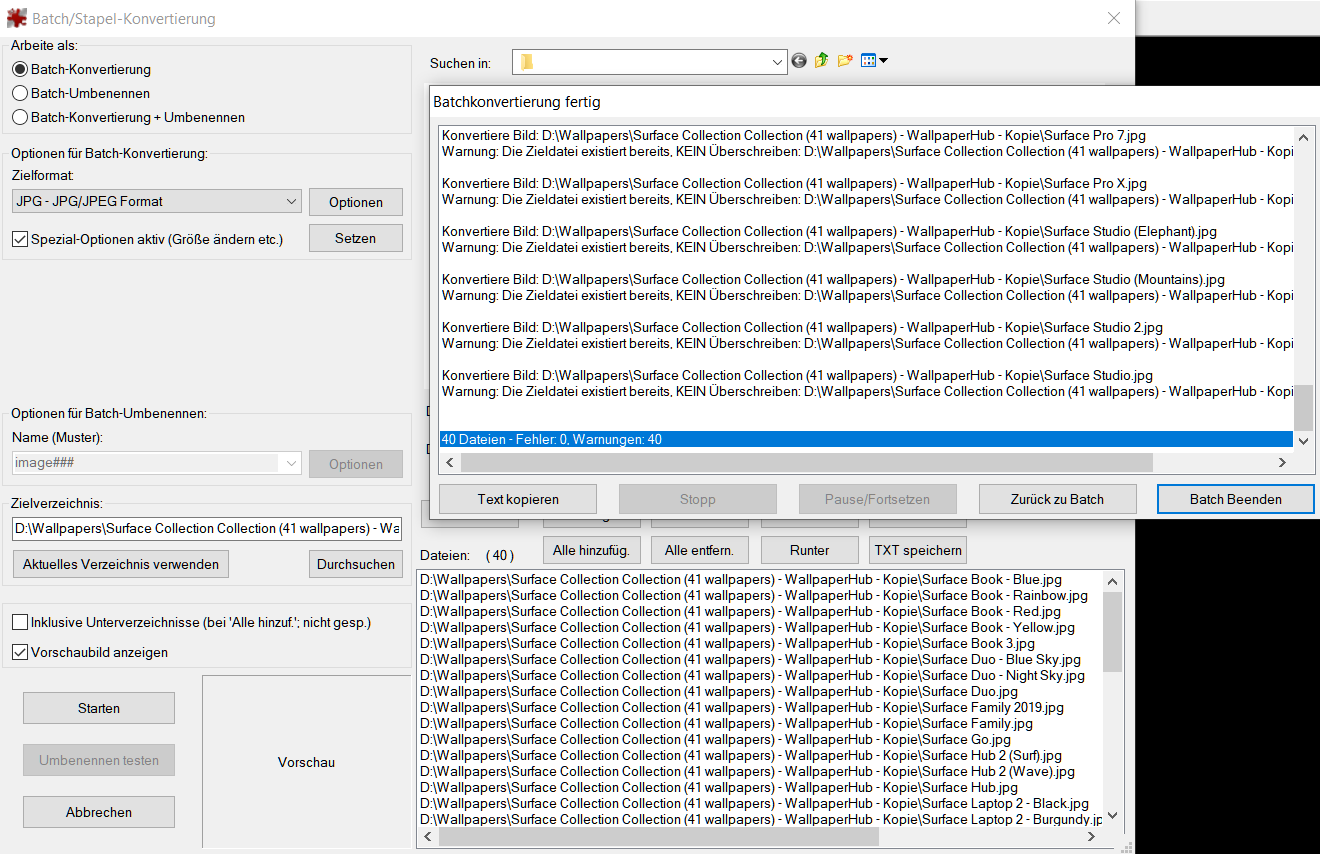The image size is (1320, 854).
Task: Disable the Vorschaubild anzeigen checkbox
Action: [x=20, y=652]
